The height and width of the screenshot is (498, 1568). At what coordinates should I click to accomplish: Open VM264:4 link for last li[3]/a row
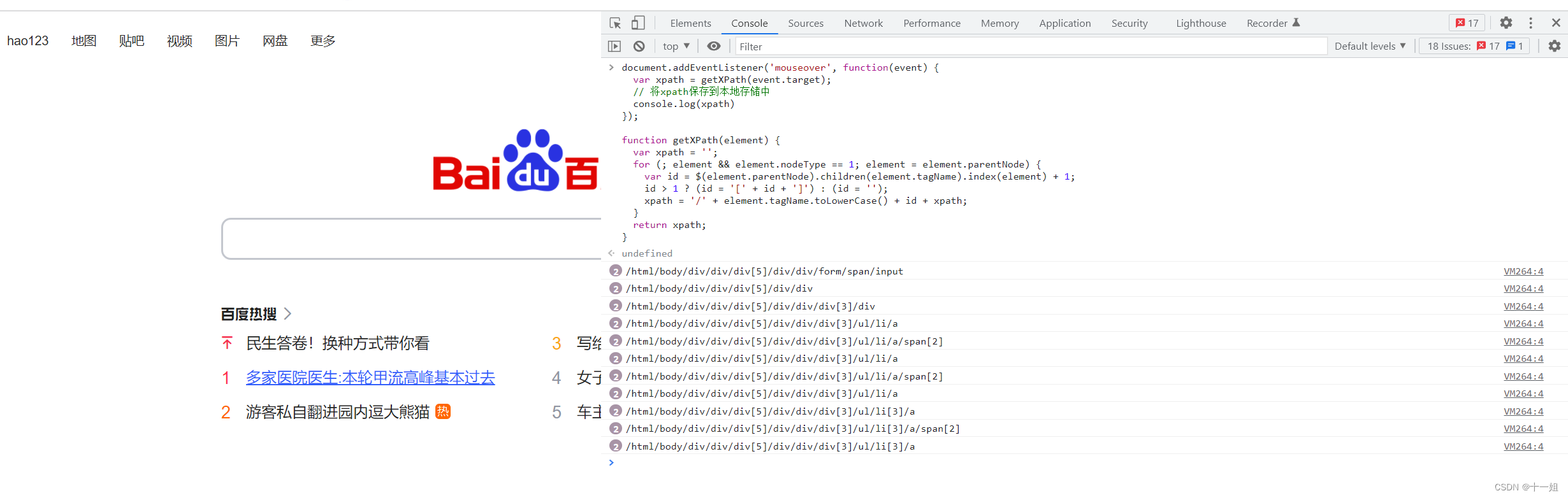point(1523,446)
